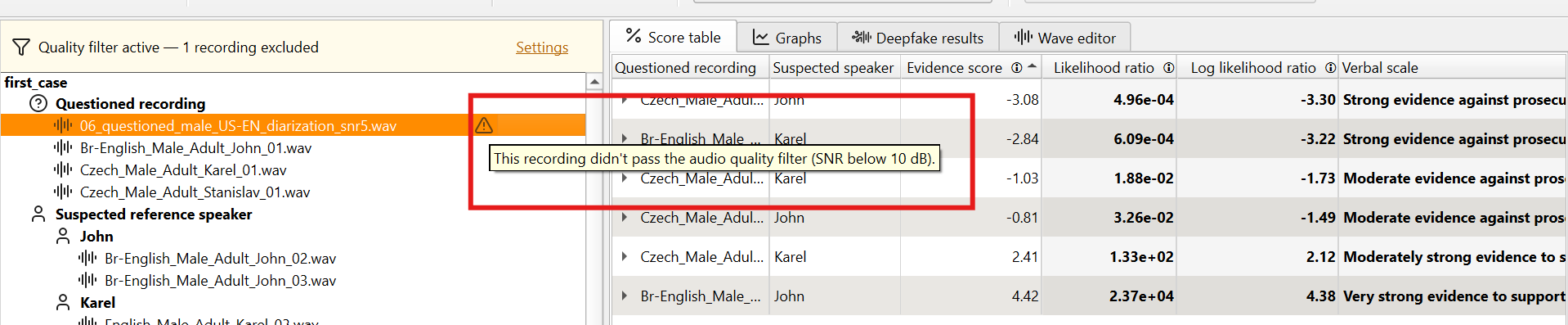This screenshot has height=325, width=1568.
Task: Select Br-English_Male_Adult_John_01.wav recording
Action: click(x=196, y=147)
